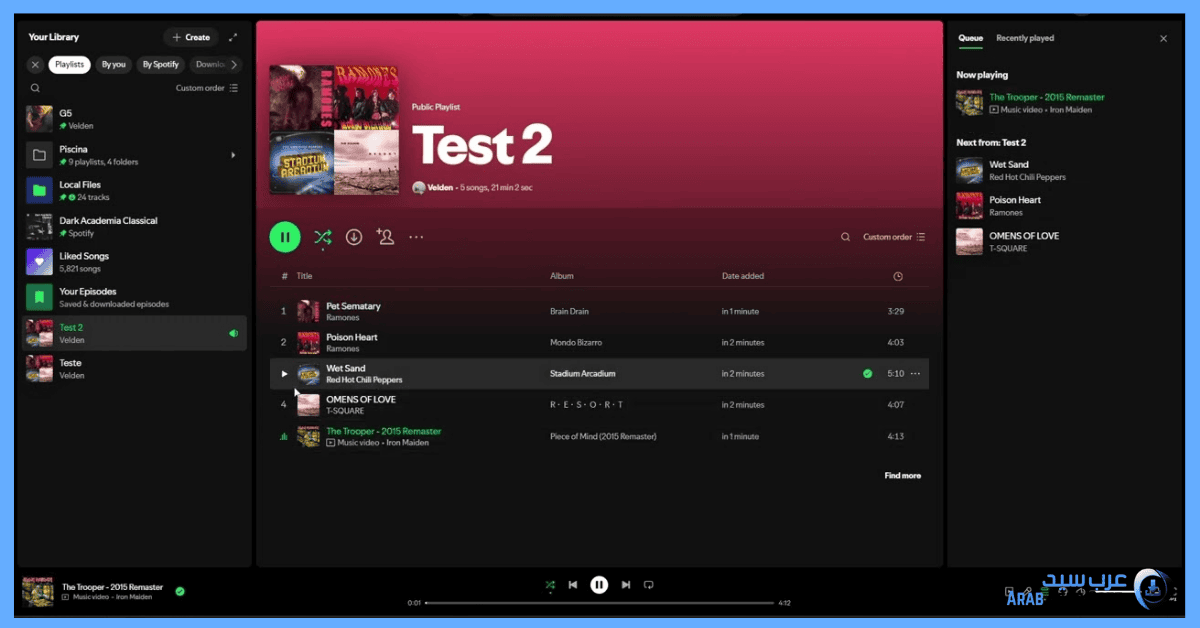1200x628 pixels.
Task: Sort tracks by the duration clock header
Action: coord(898,276)
